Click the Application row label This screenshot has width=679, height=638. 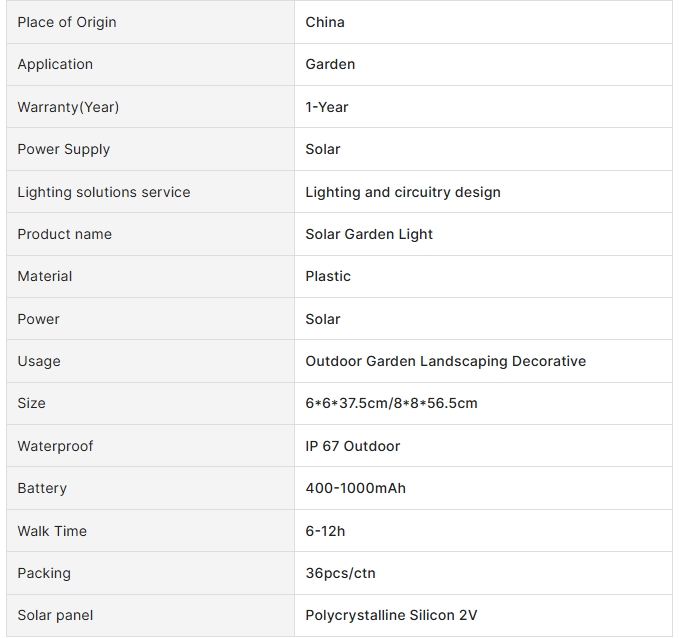coord(55,64)
